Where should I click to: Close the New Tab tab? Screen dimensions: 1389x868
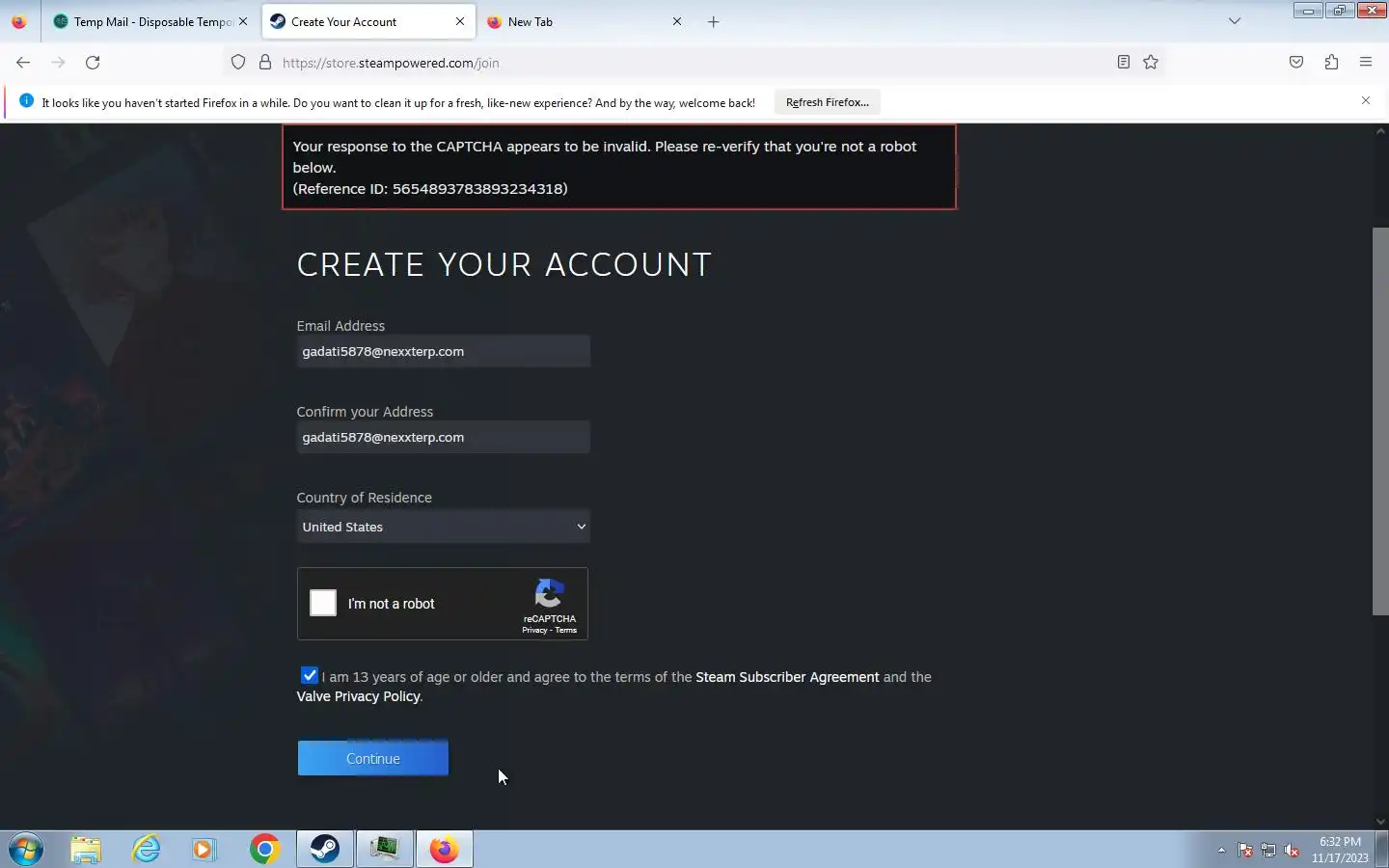point(677,21)
